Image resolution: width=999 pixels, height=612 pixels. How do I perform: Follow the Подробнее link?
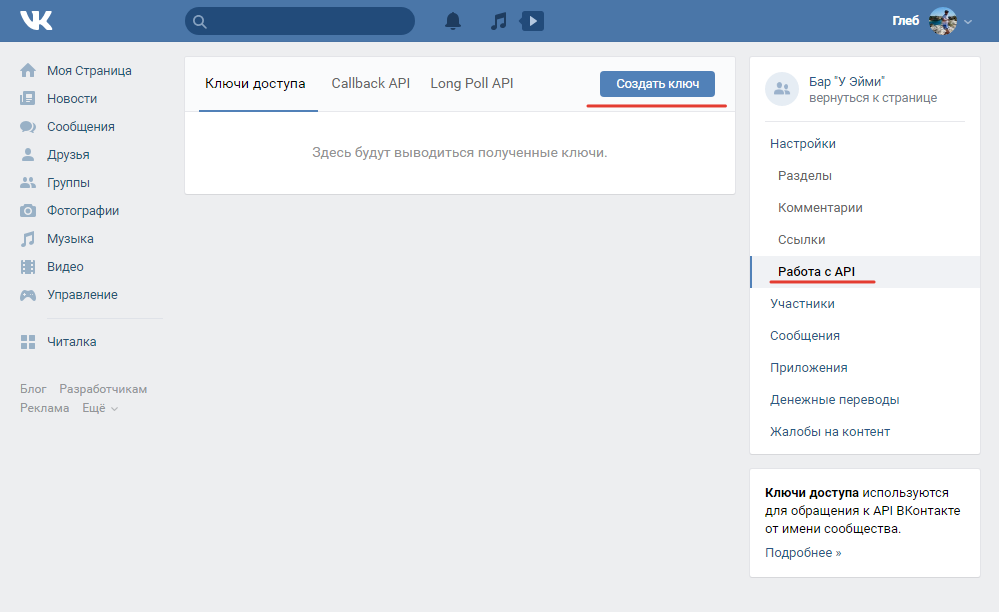pyautogui.click(x=803, y=552)
